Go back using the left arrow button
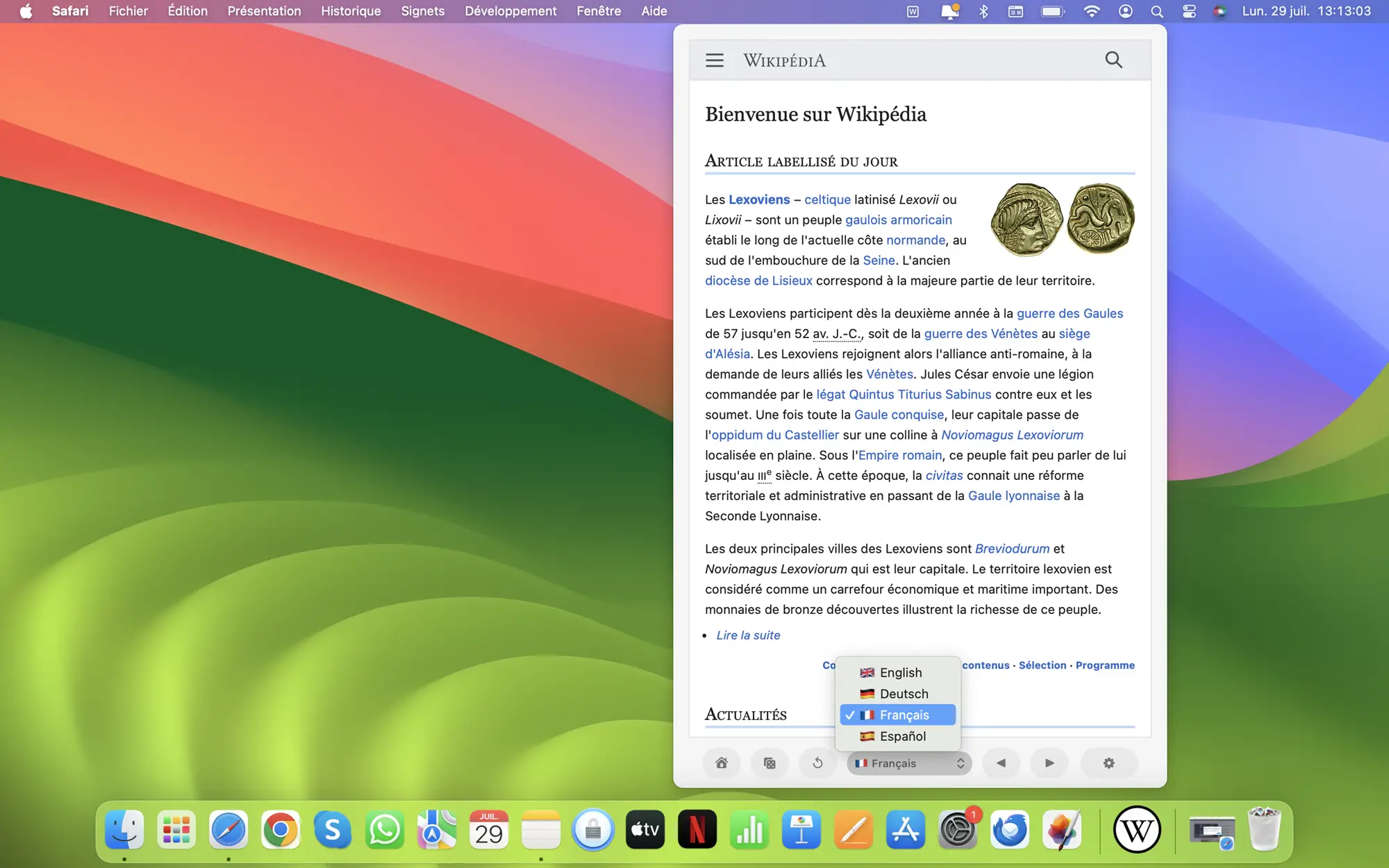Viewport: 1389px width, 868px height. click(1001, 763)
